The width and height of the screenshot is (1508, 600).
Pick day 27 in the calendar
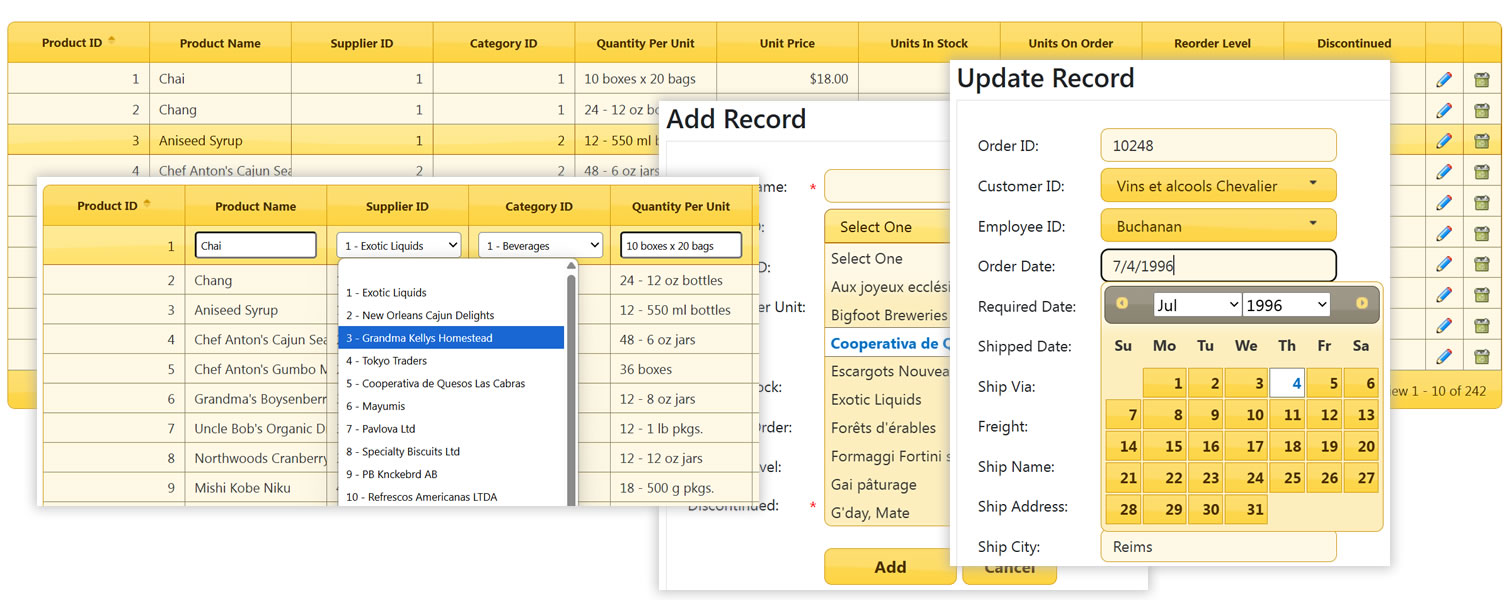coord(1361,478)
